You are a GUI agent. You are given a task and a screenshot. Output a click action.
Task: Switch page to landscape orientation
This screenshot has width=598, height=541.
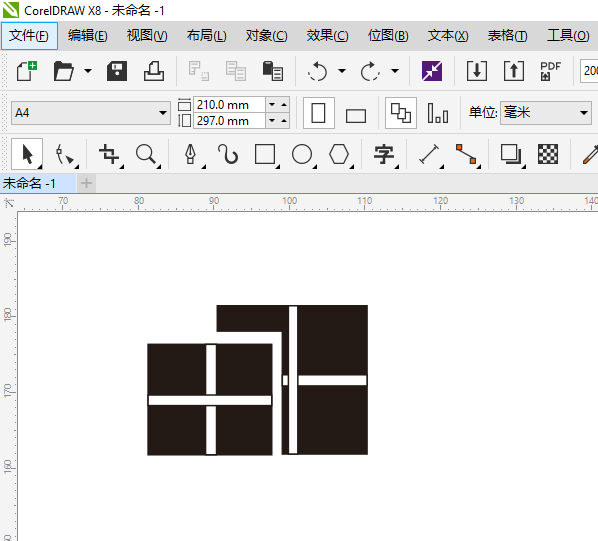point(356,115)
